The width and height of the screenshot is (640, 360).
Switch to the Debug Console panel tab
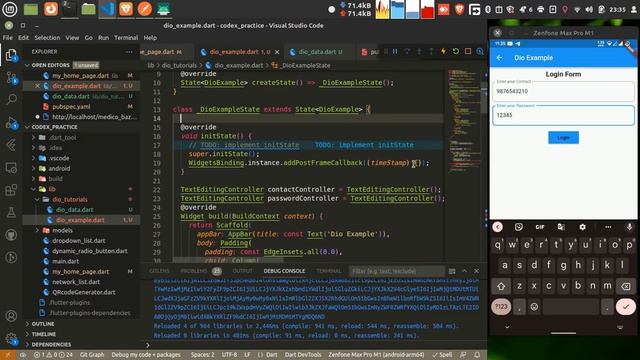tap(284, 271)
